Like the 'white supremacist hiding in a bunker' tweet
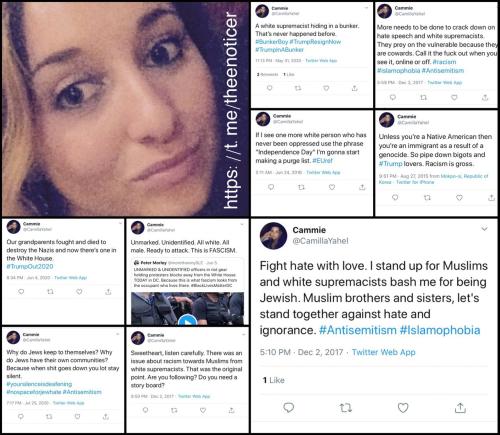 click(326, 88)
